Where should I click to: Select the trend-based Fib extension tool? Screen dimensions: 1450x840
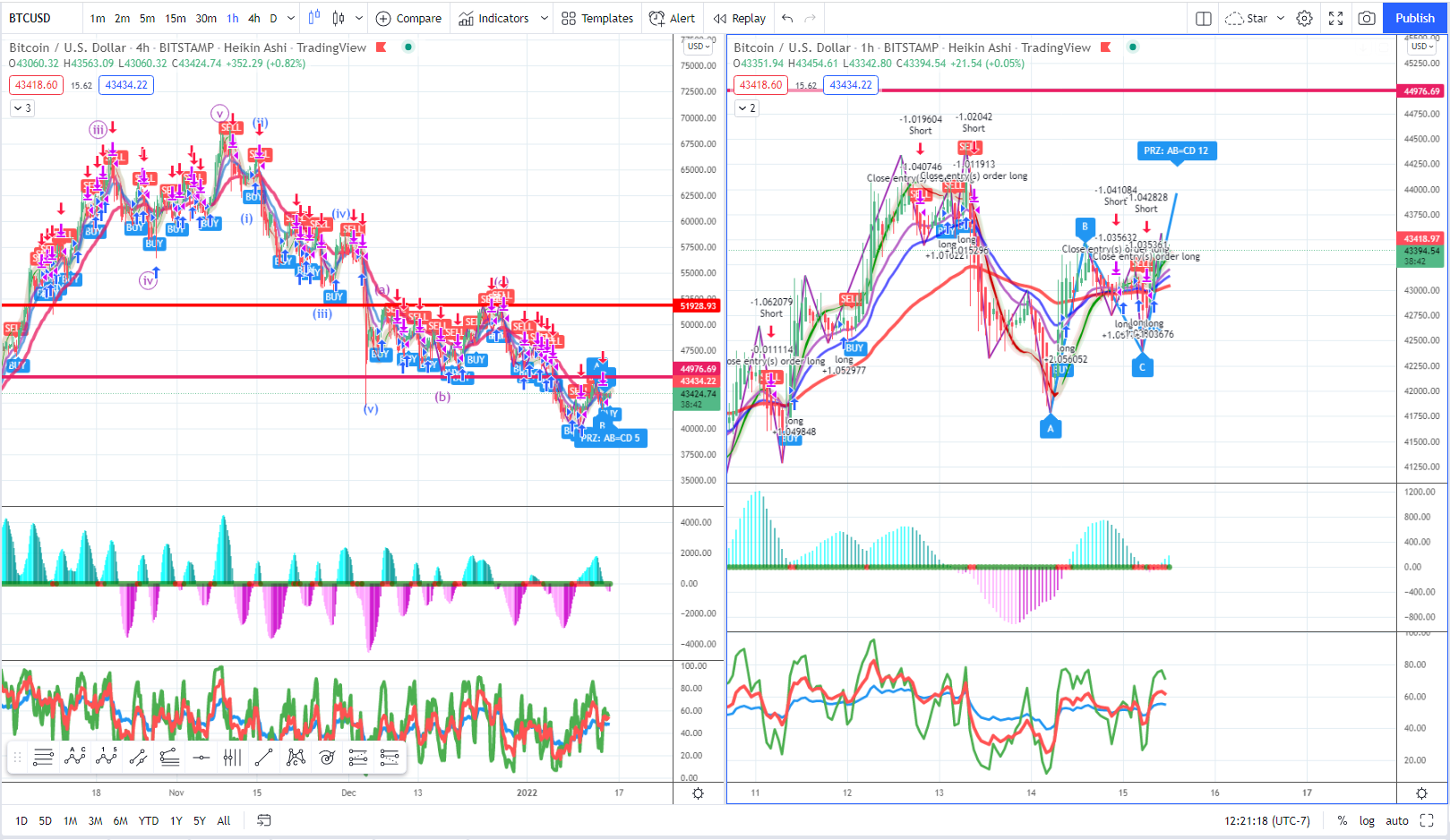(x=358, y=758)
